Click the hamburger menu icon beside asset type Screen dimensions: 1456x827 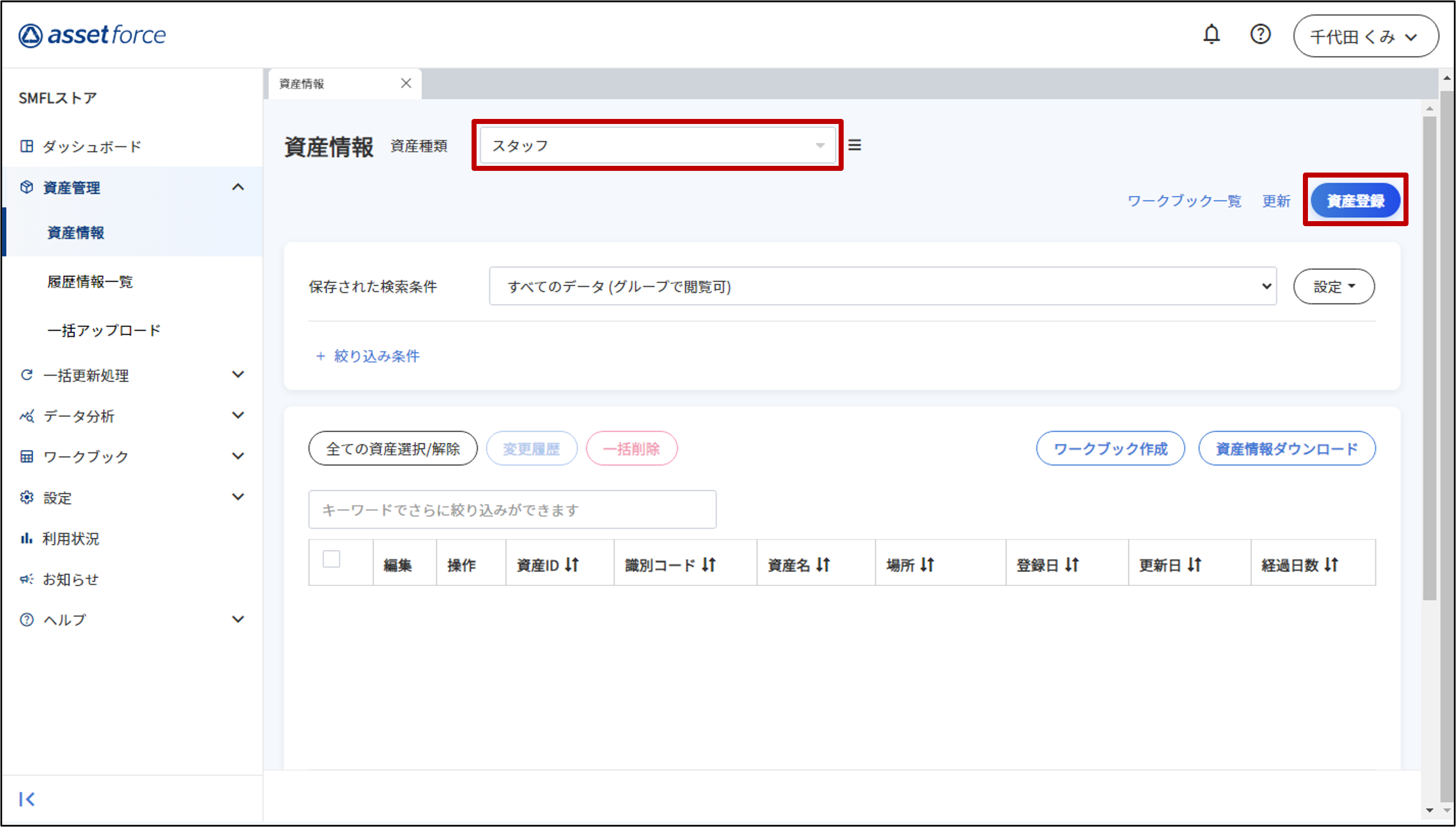(854, 145)
